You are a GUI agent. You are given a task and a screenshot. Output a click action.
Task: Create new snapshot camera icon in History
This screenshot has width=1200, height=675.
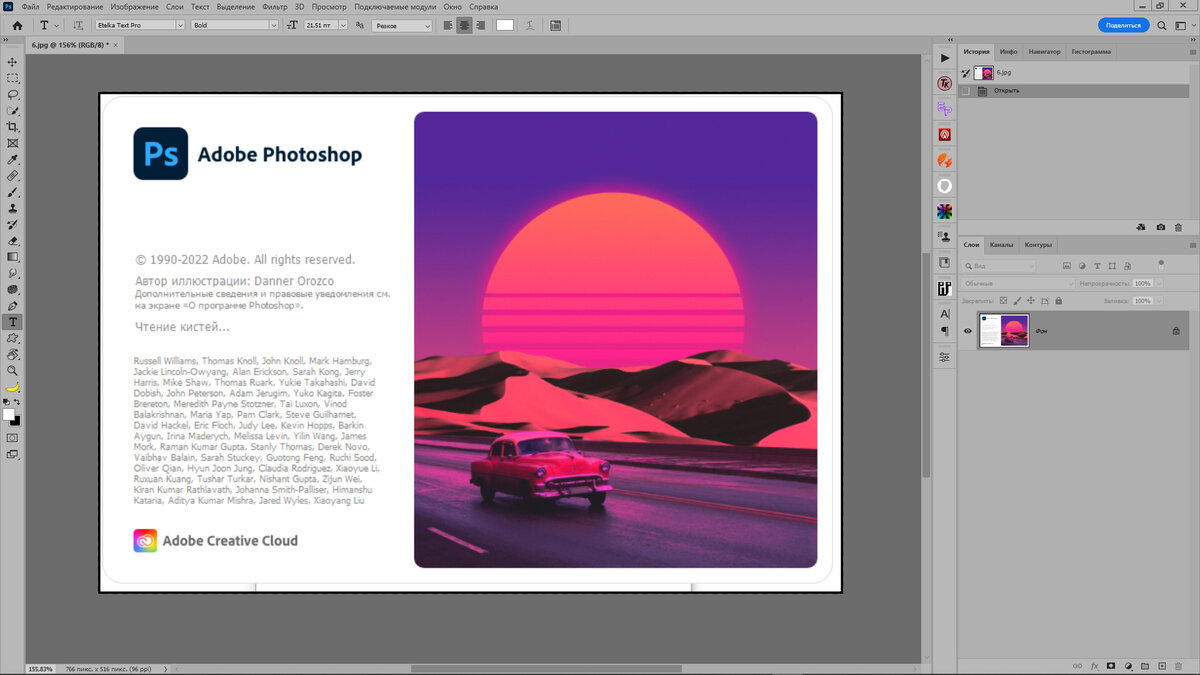1161,228
